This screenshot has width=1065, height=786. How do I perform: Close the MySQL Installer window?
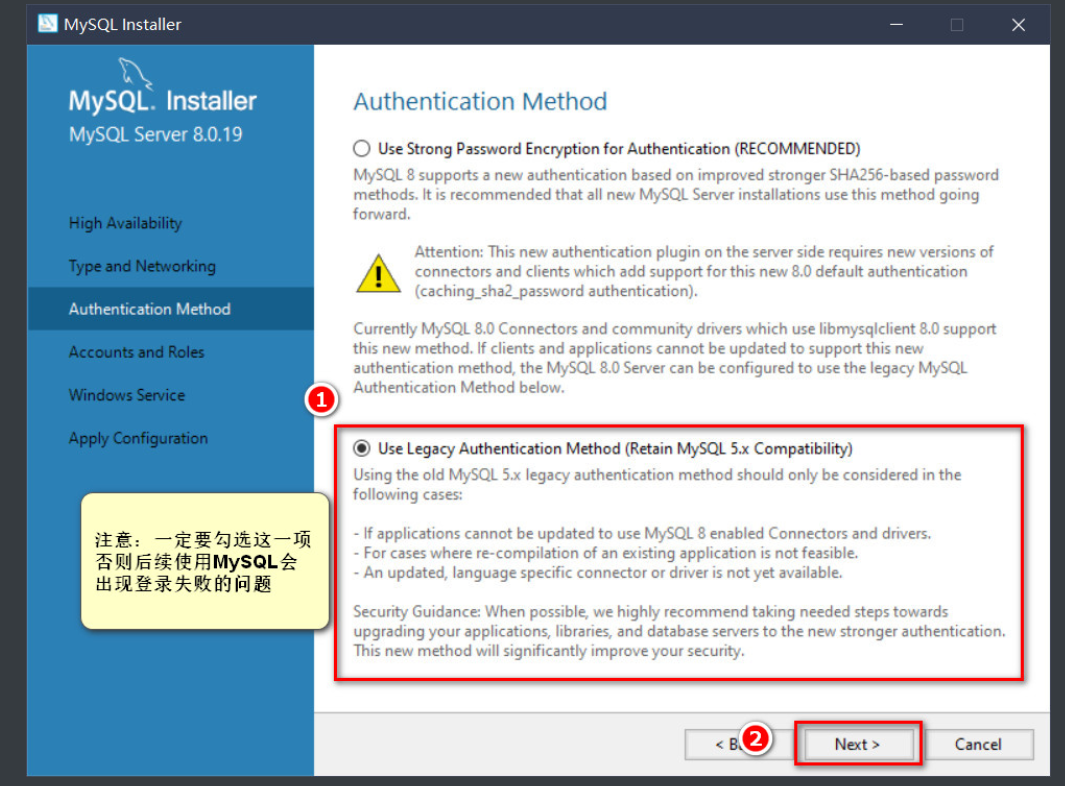1018,24
